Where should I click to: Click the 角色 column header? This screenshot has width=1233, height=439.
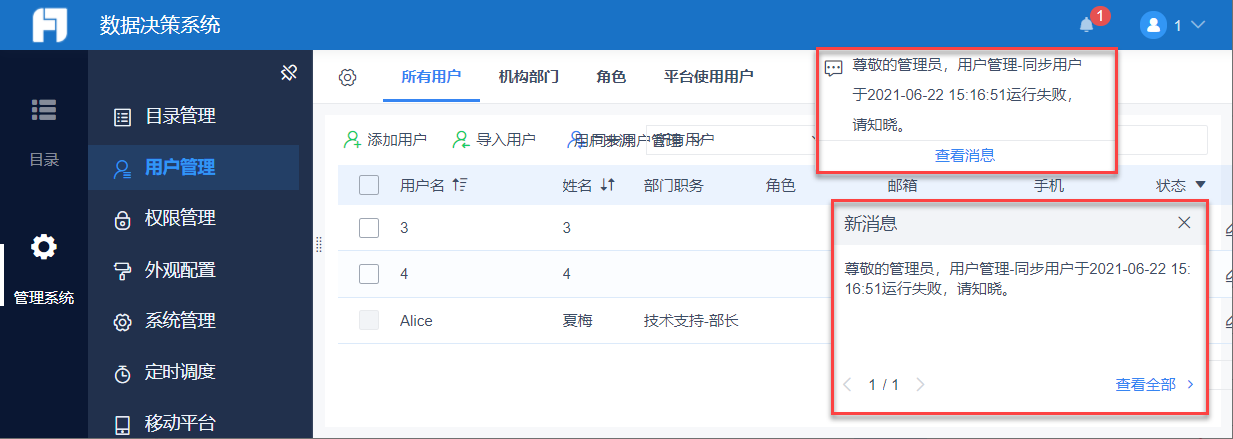pos(781,185)
